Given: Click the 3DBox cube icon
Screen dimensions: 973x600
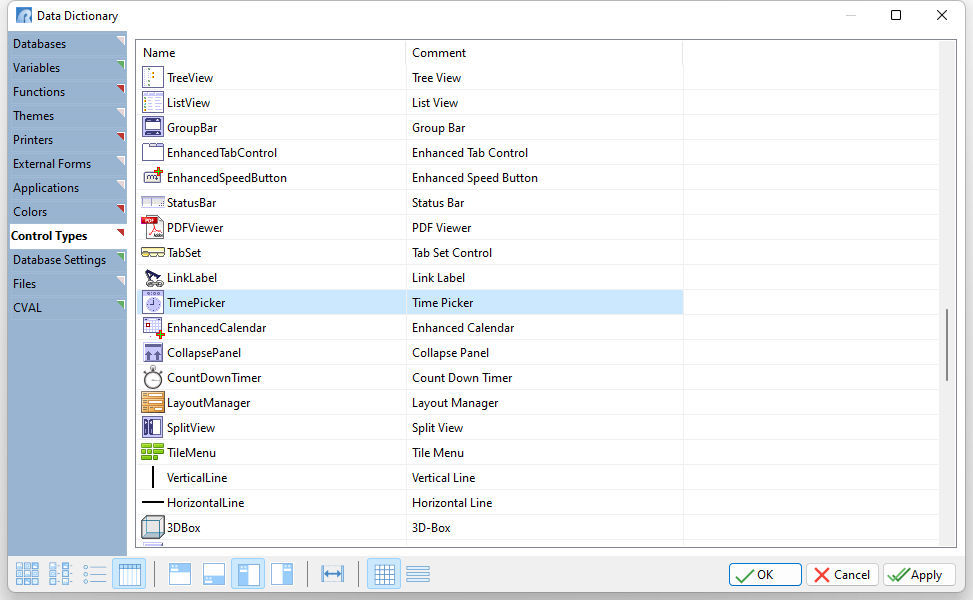Looking at the screenshot, I should tap(153, 527).
